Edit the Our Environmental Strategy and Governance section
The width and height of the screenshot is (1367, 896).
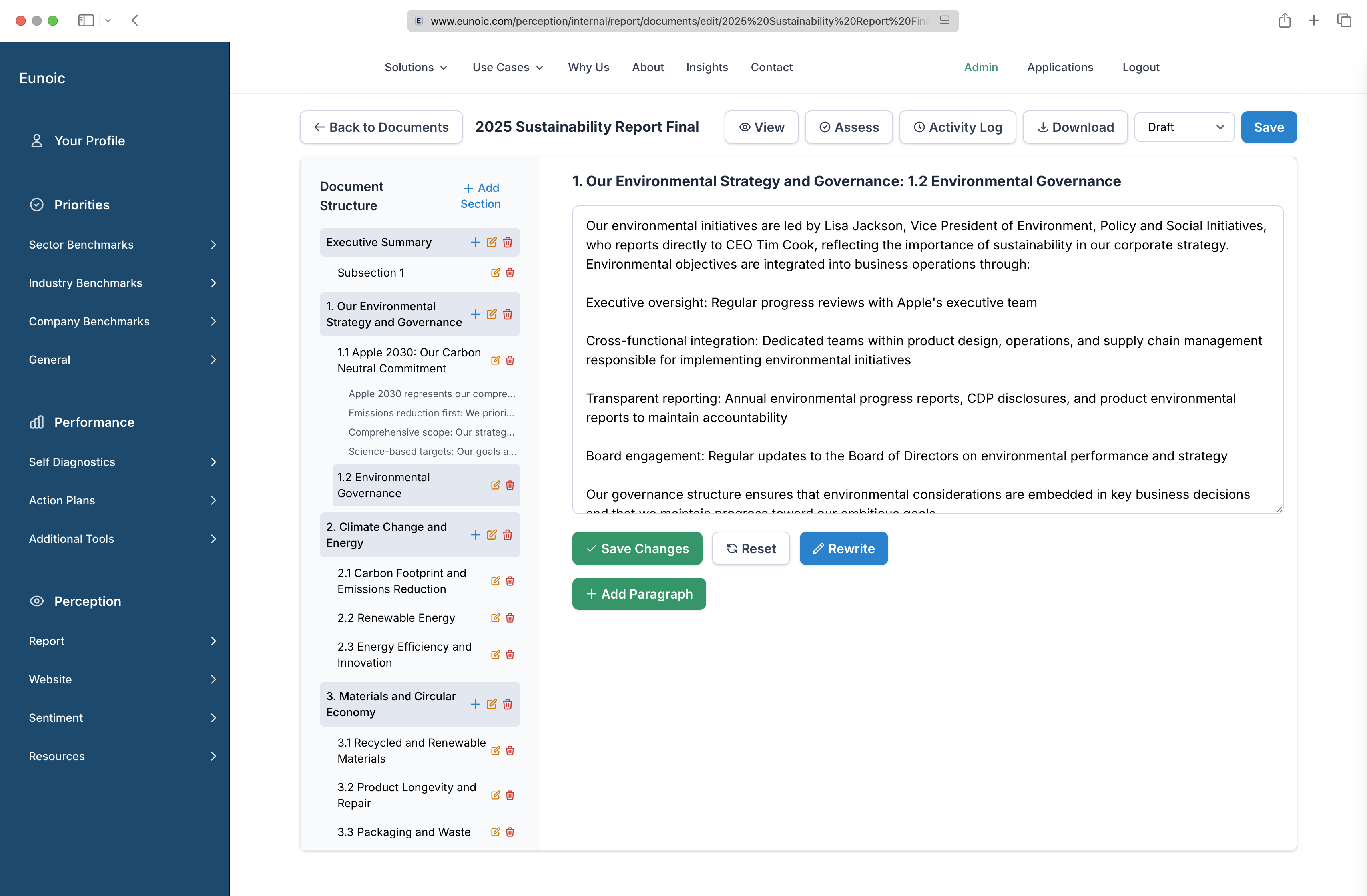pyautogui.click(x=492, y=314)
